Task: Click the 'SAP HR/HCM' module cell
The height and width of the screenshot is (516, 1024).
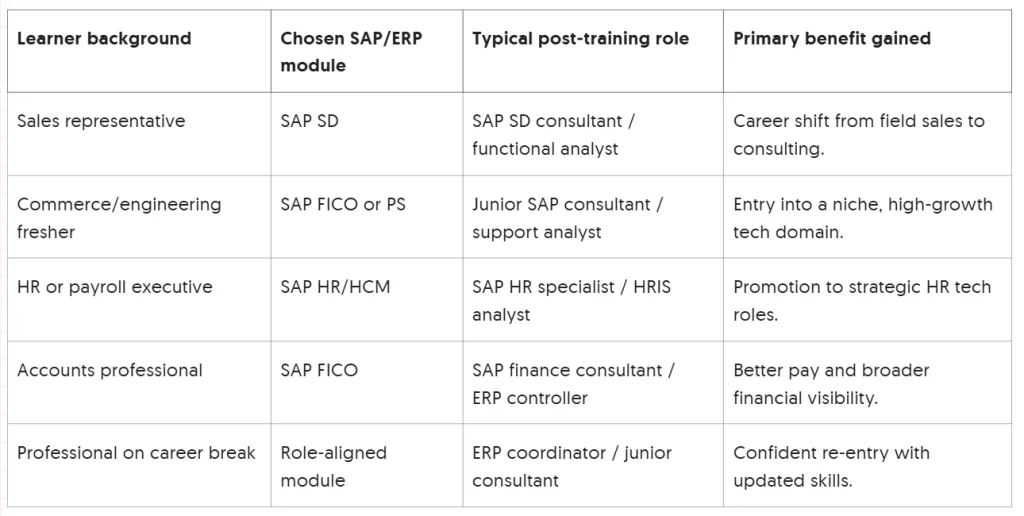Action: click(x=335, y=287)
